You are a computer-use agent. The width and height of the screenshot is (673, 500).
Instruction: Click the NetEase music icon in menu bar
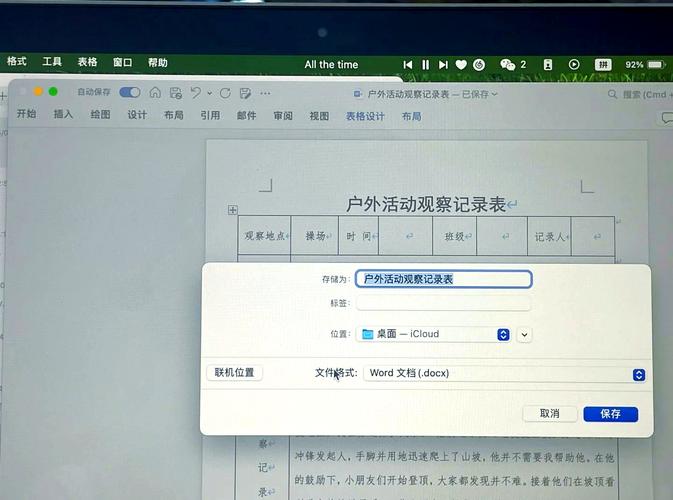[479, 65]
